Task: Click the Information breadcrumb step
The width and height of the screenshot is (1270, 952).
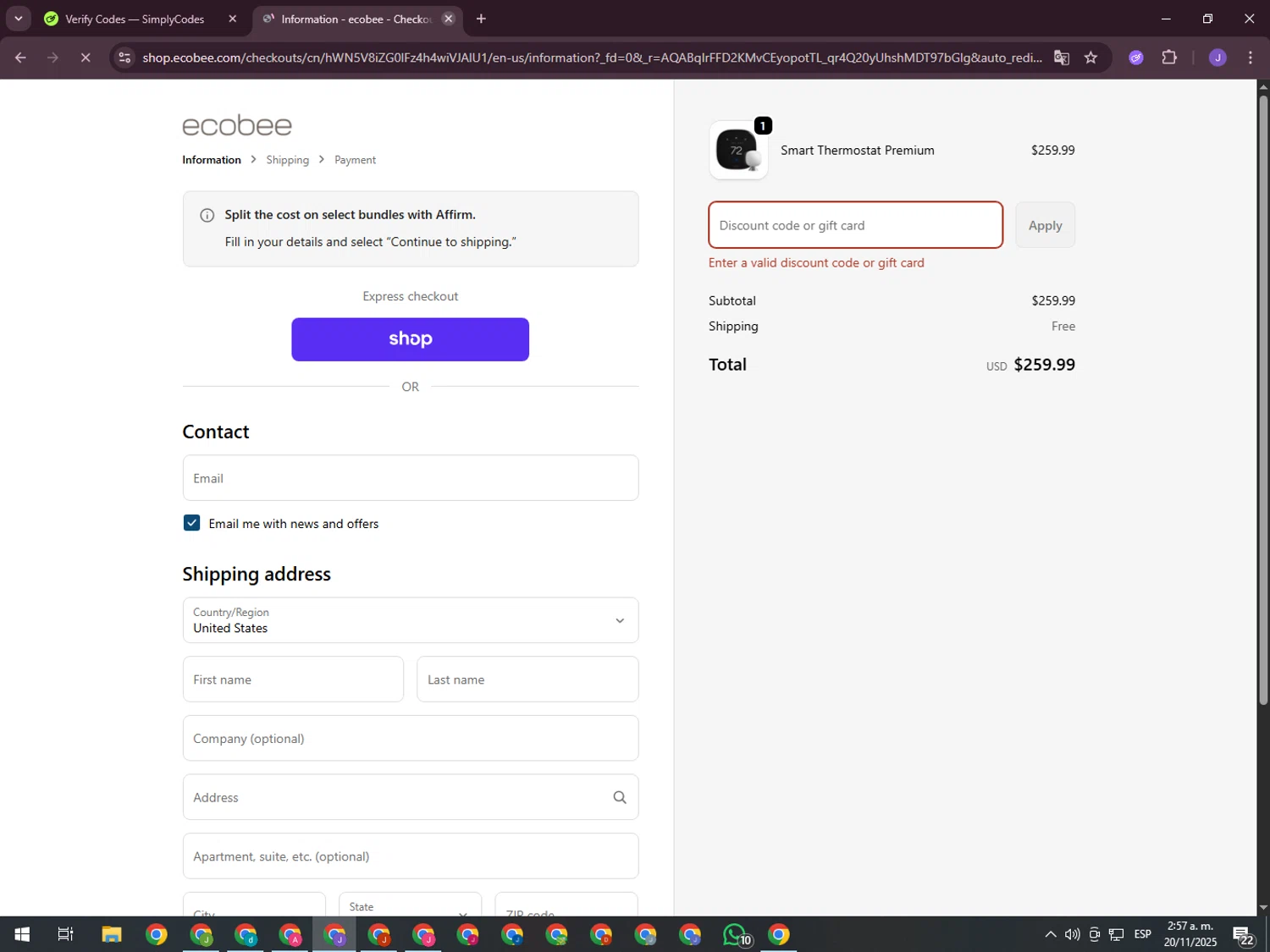Action: pyautogui.click(x=212, y=160)
